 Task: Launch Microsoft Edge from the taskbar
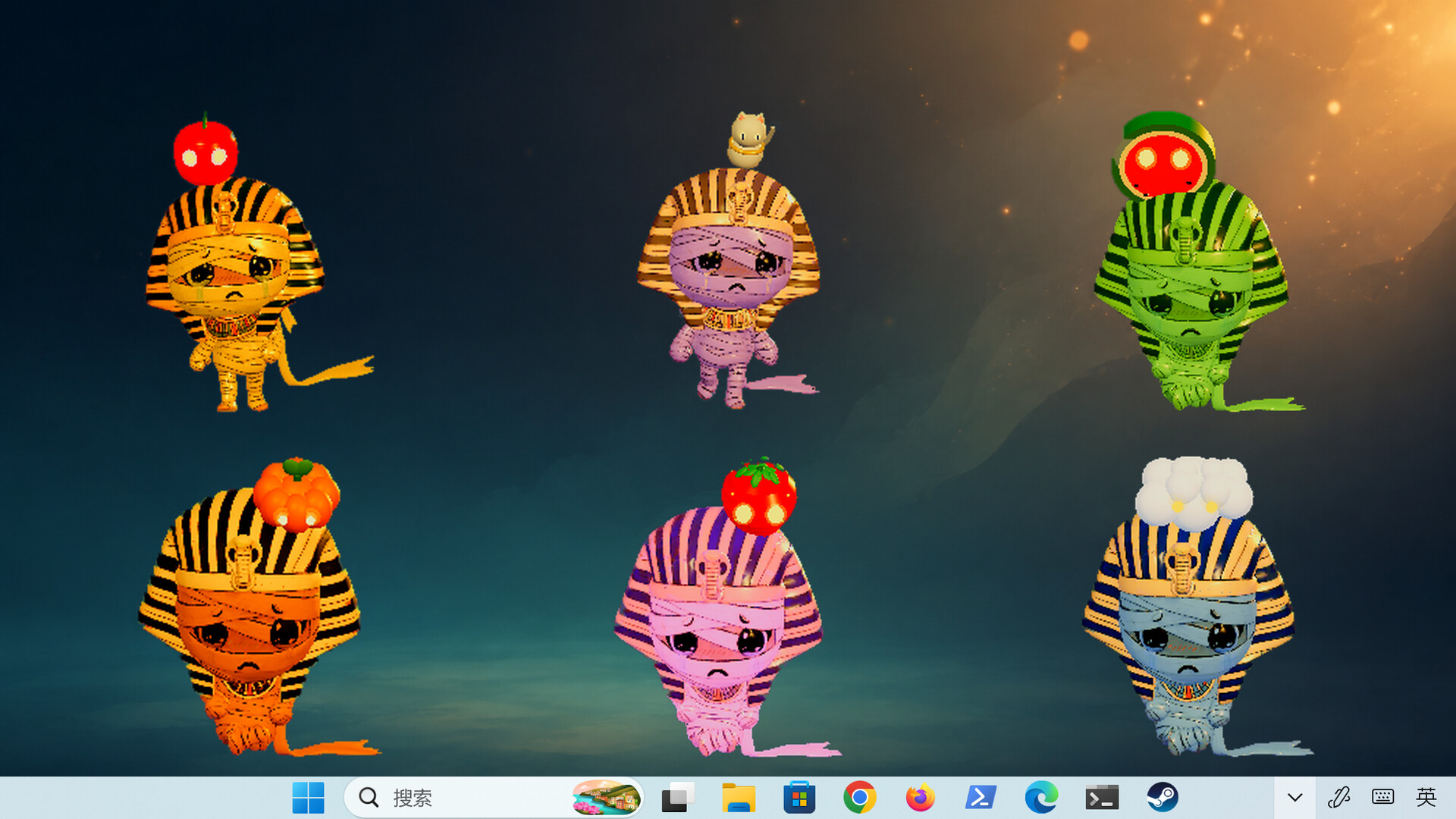click(x=1041, y=798)
